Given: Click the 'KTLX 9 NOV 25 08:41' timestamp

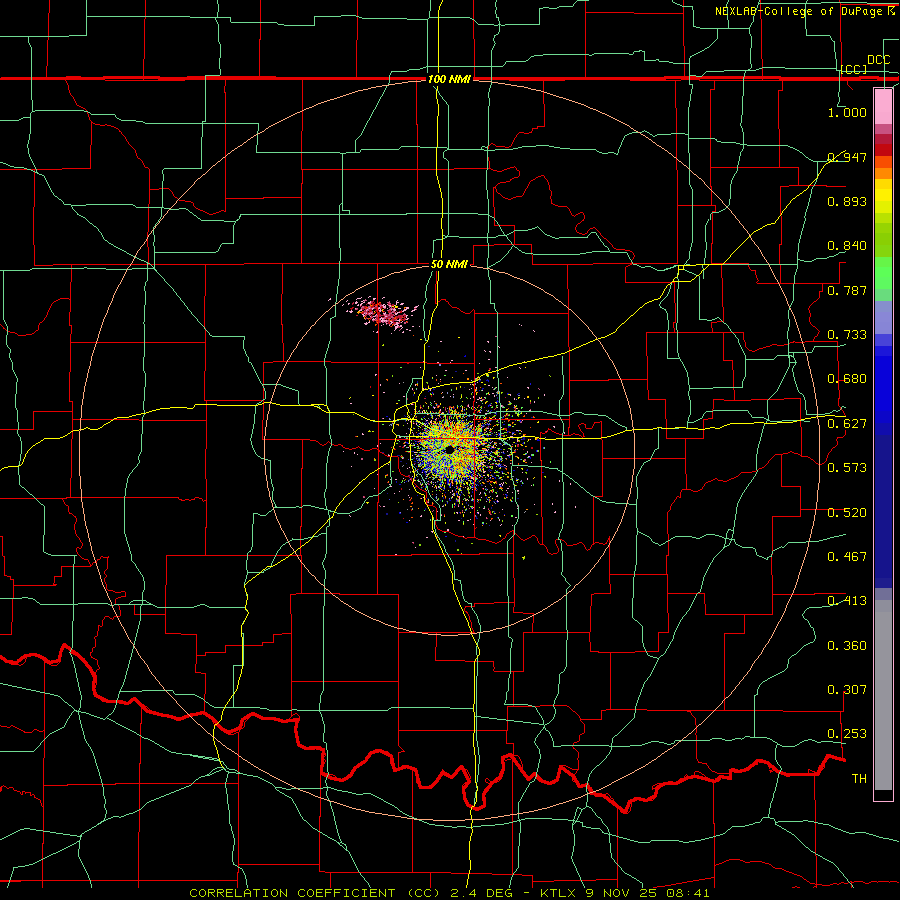Looking at the screenshot, I should (x=624, y=893).
